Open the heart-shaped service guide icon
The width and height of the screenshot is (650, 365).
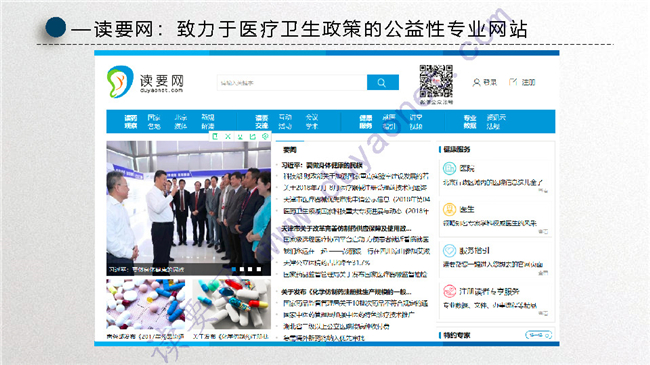click(x=449, y=251)
